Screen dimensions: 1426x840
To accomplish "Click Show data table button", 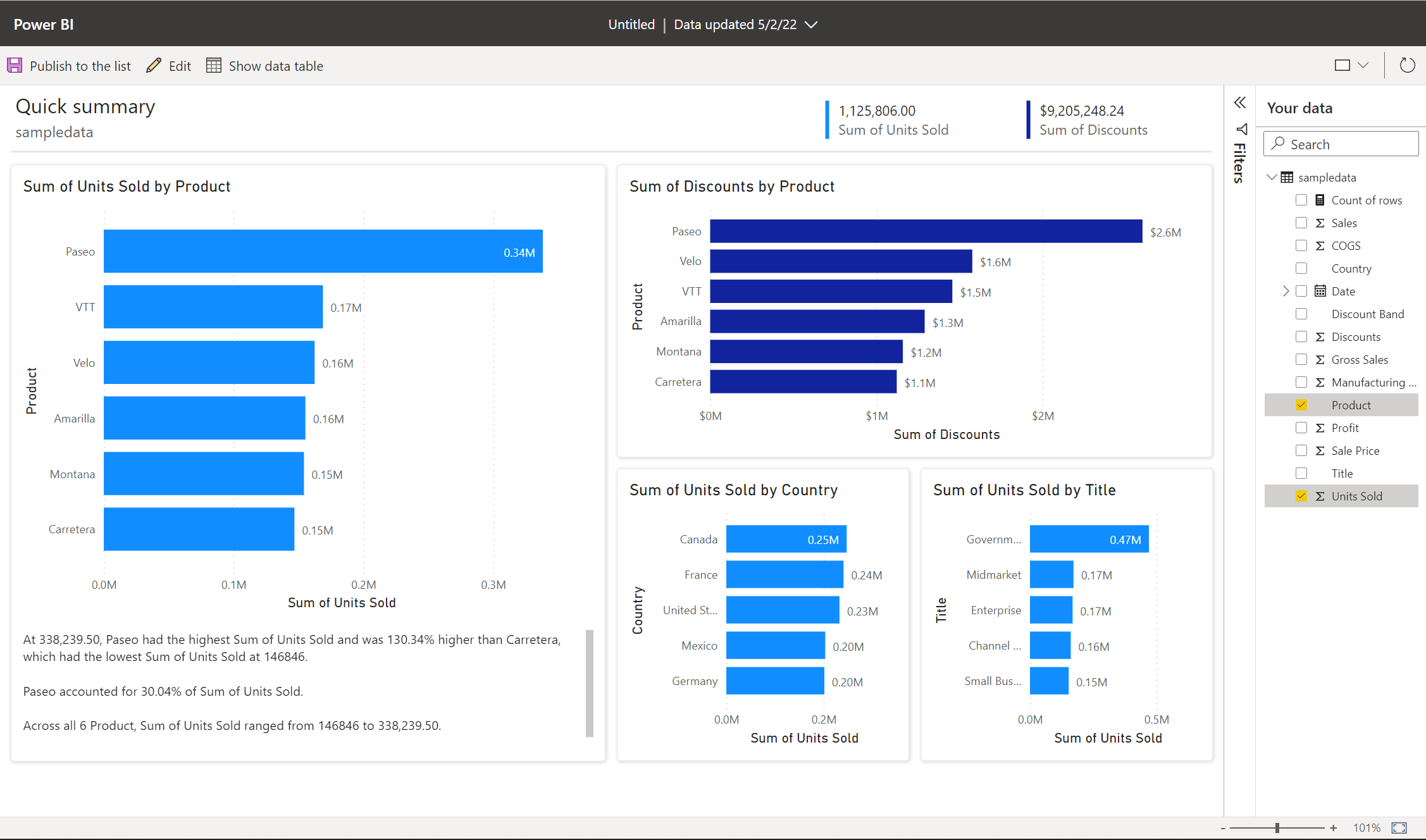I will (264, 66).
